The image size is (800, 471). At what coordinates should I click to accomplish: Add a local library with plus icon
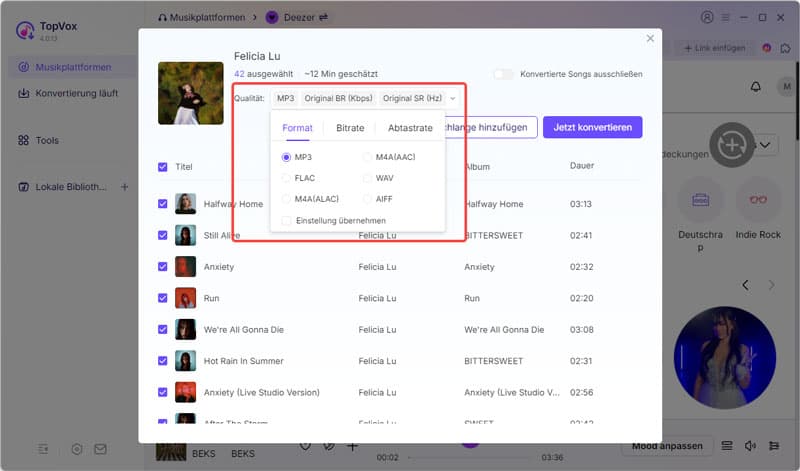click(x=124, y=187)
